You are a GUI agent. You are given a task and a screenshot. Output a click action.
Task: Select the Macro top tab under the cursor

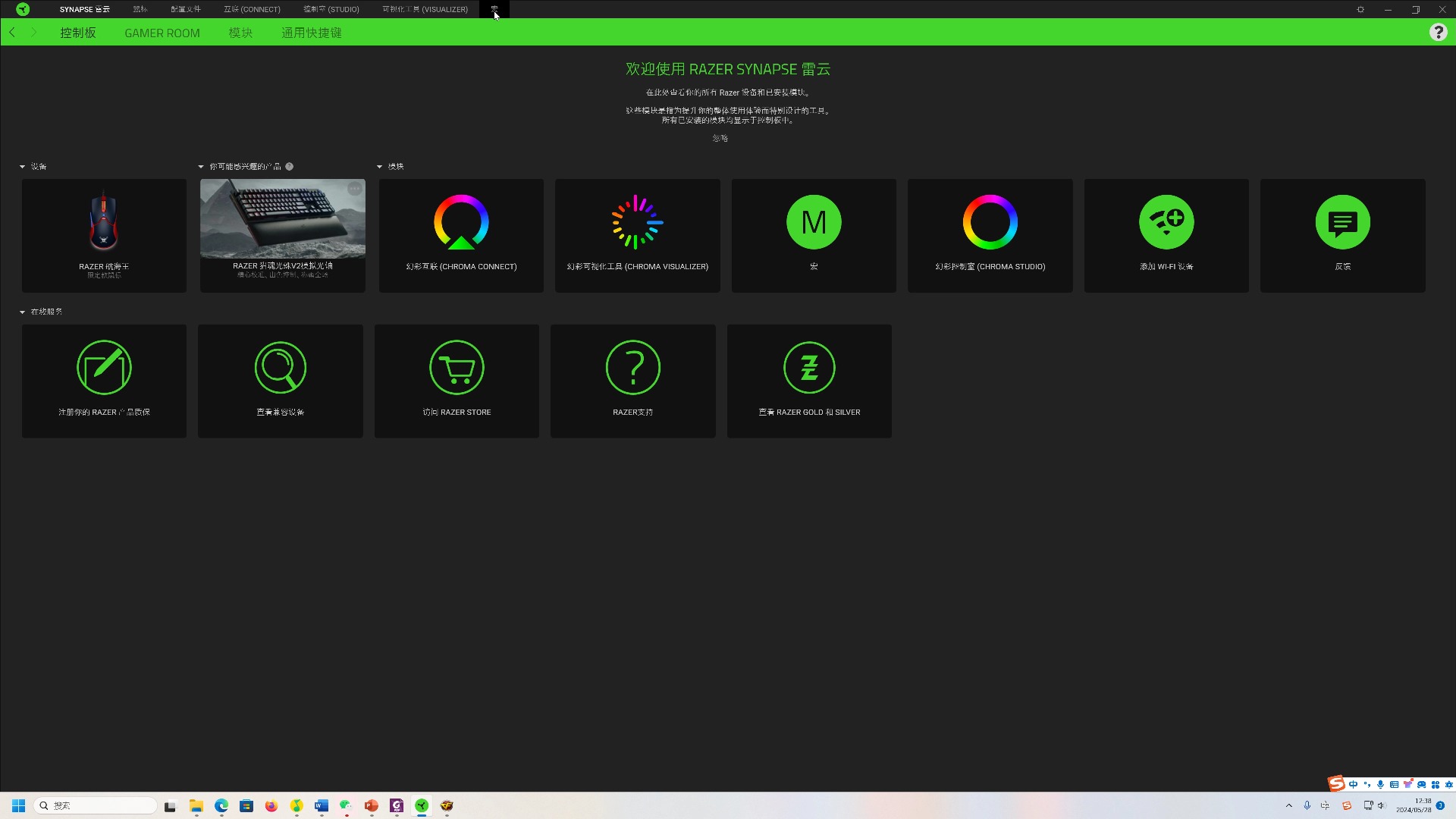tap(494, 9)
